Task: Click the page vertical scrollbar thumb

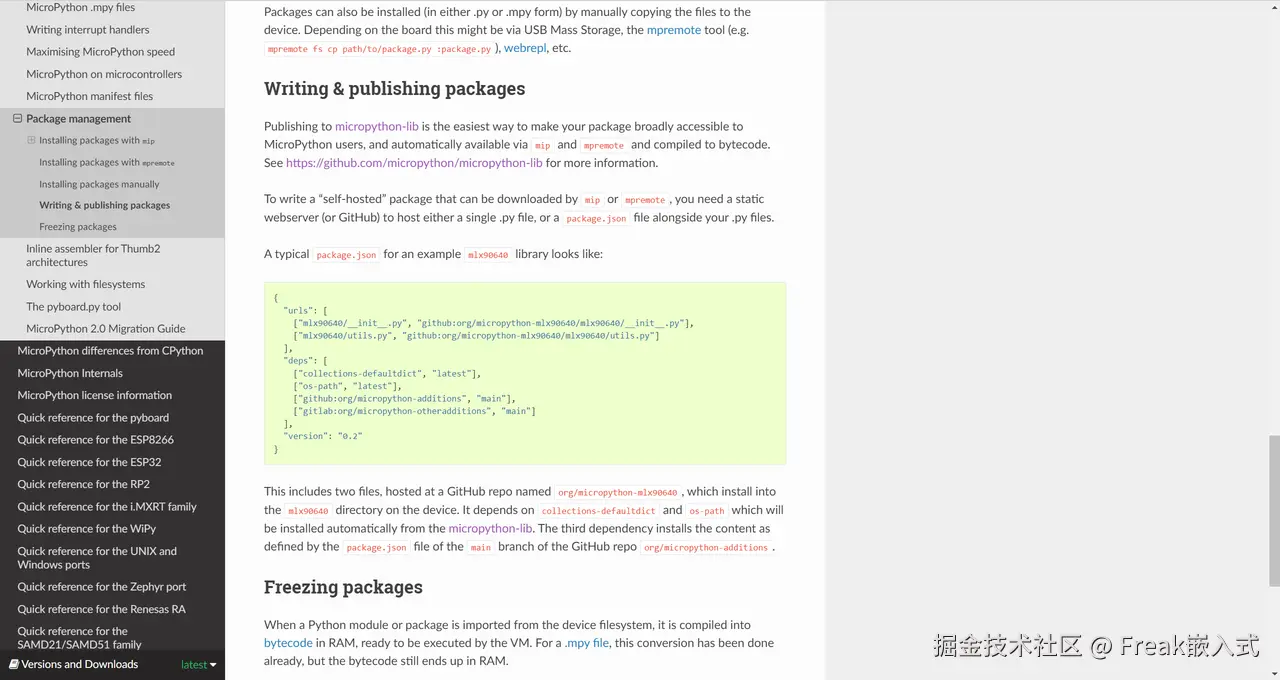Action: (x=1274, y=510)
